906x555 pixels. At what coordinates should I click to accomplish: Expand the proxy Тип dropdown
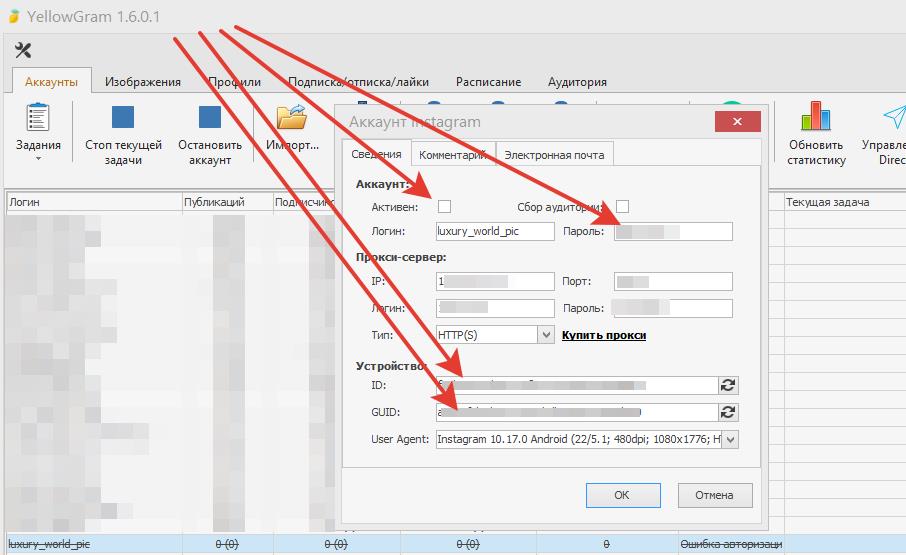(546, 335)
